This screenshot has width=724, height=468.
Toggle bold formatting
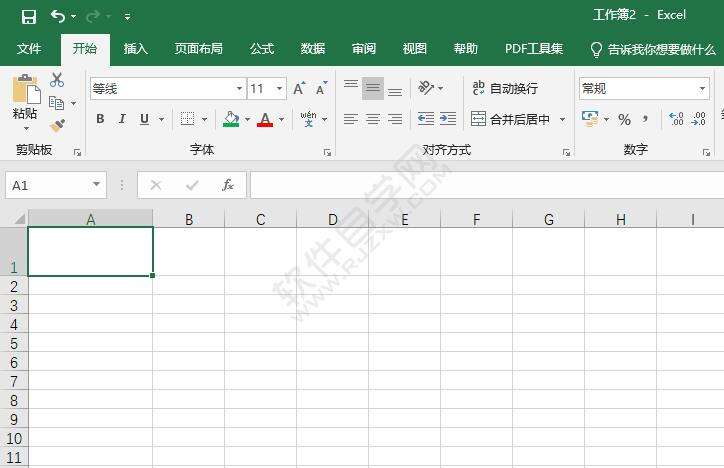click(100, 119)
